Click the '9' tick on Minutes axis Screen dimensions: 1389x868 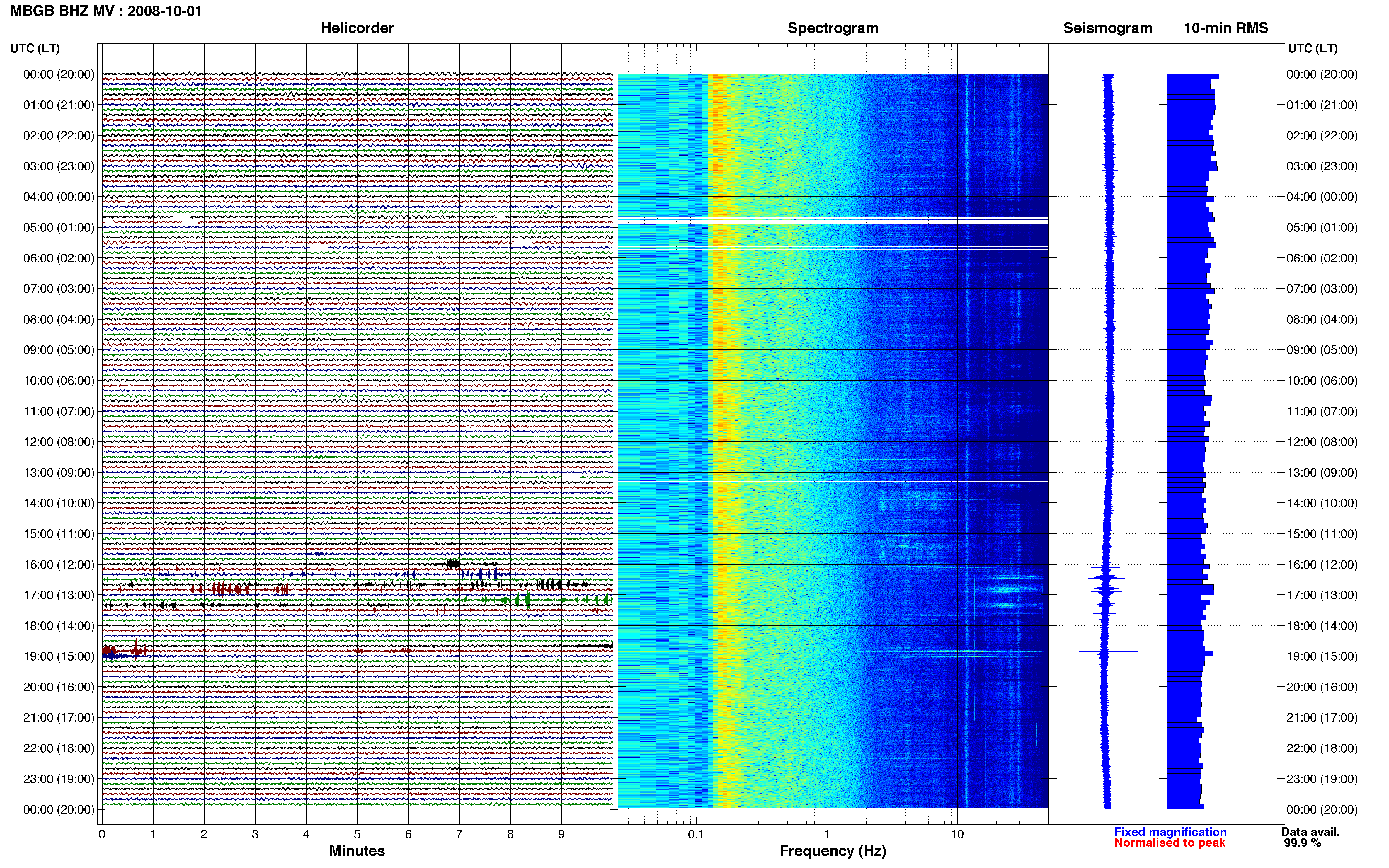click(x=561, y=834)
